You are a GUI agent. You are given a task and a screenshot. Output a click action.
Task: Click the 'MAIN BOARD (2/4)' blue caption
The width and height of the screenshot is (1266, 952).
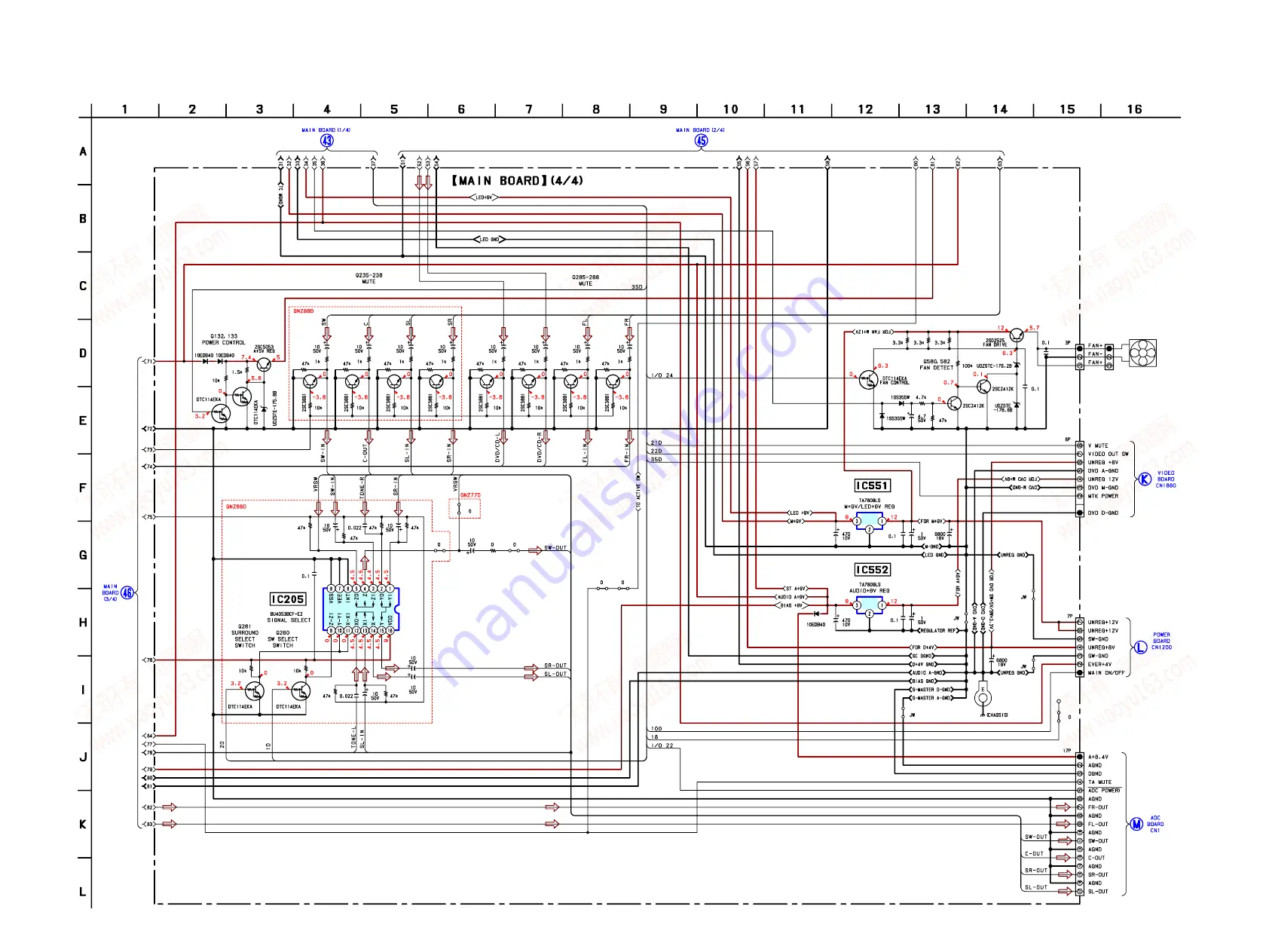click(x=700, y=130)
